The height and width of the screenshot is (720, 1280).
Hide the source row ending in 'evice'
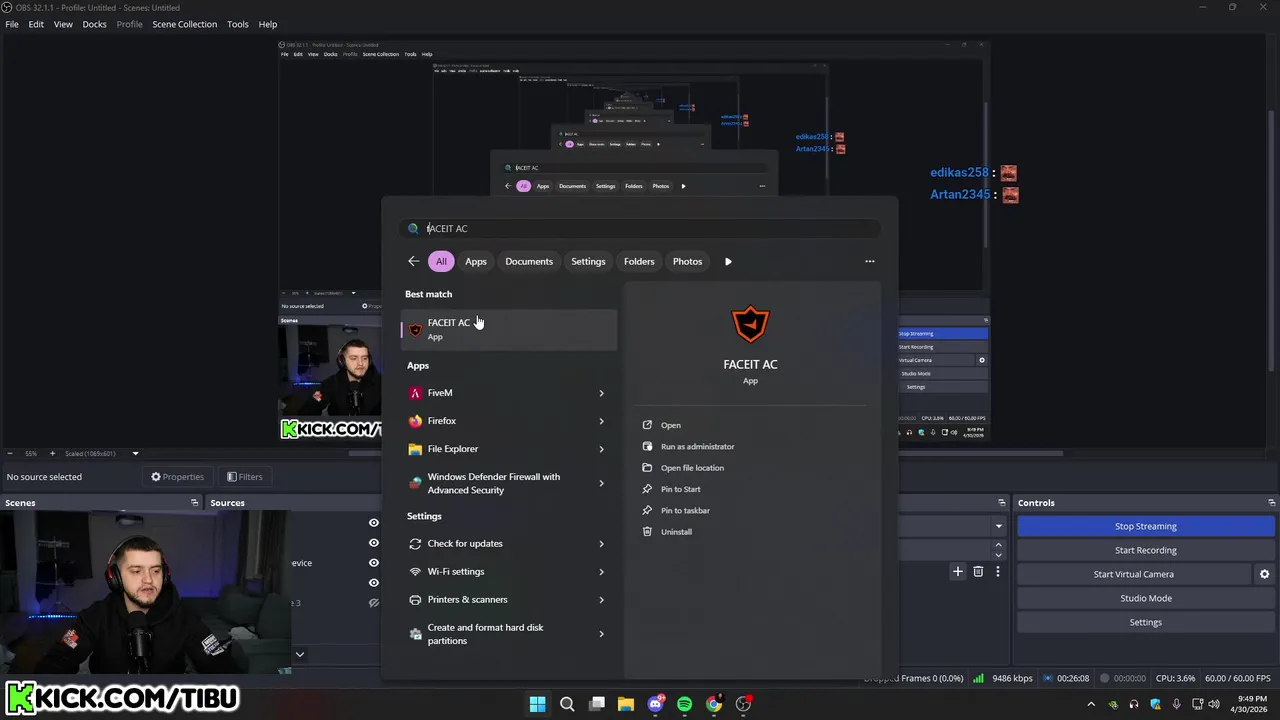coord(374,563)
